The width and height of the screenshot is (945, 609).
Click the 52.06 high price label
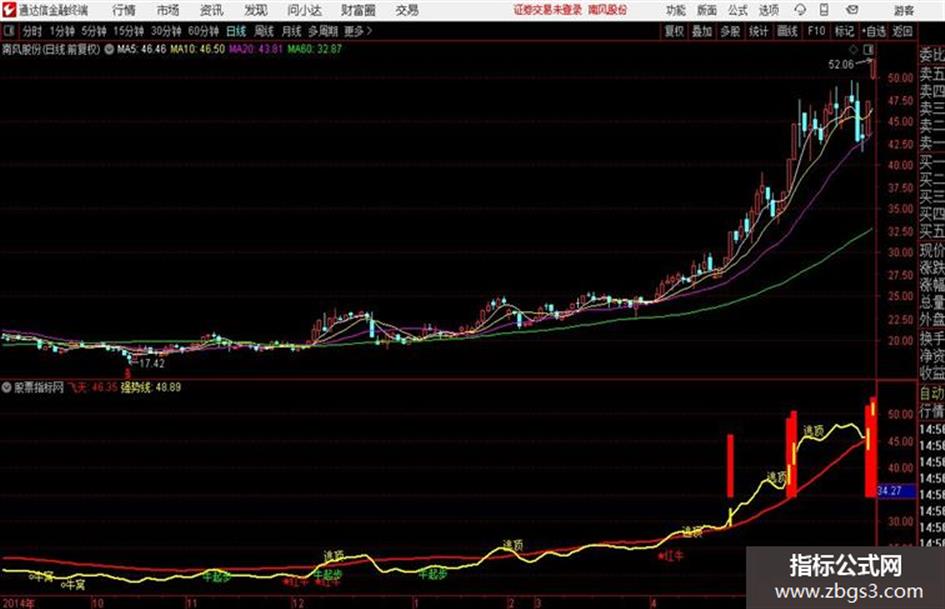841,65
